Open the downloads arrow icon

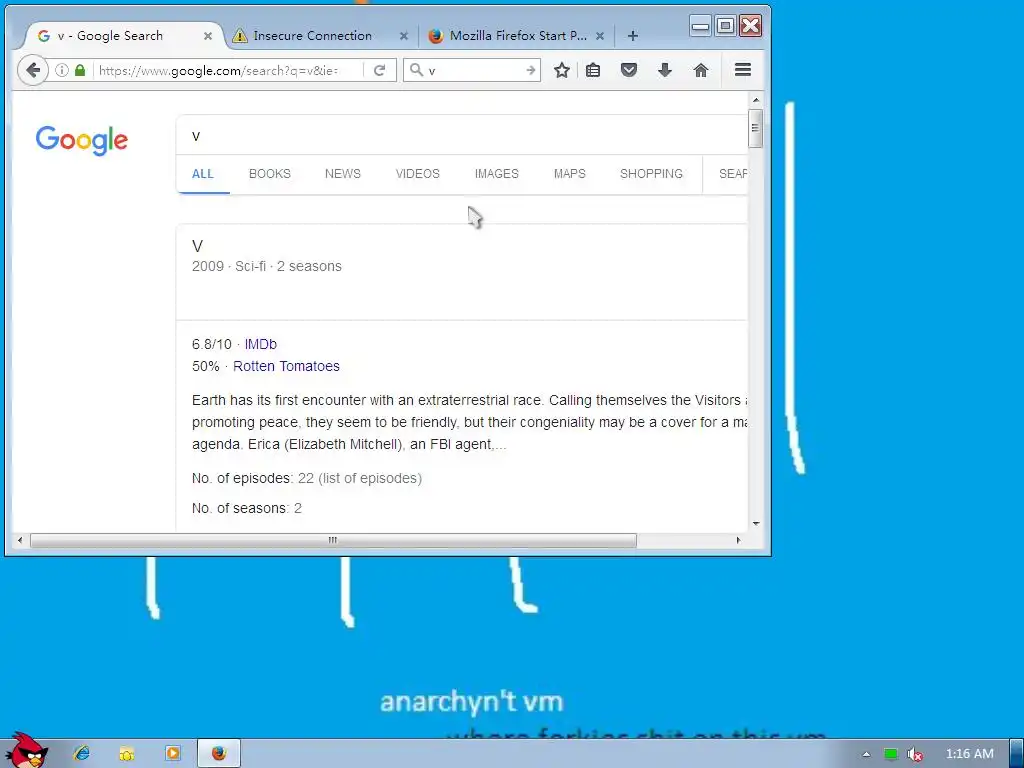665,70
